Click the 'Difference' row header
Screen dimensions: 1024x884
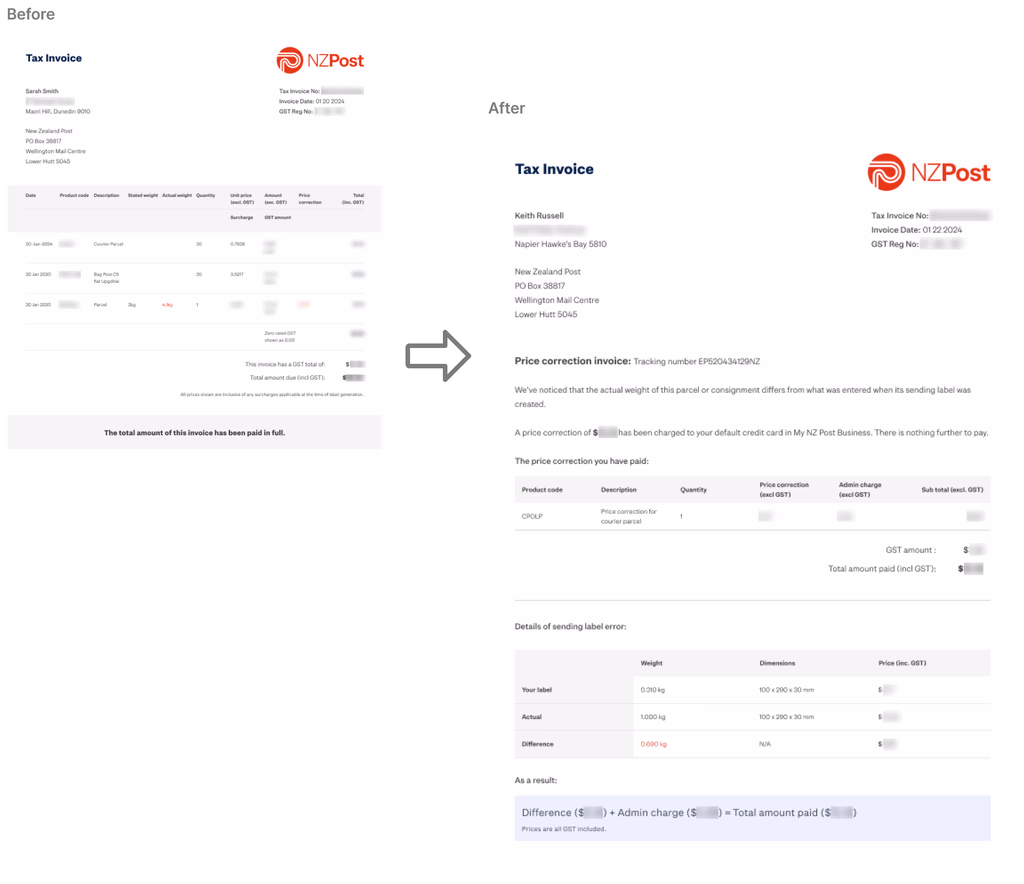click(537, 744)
